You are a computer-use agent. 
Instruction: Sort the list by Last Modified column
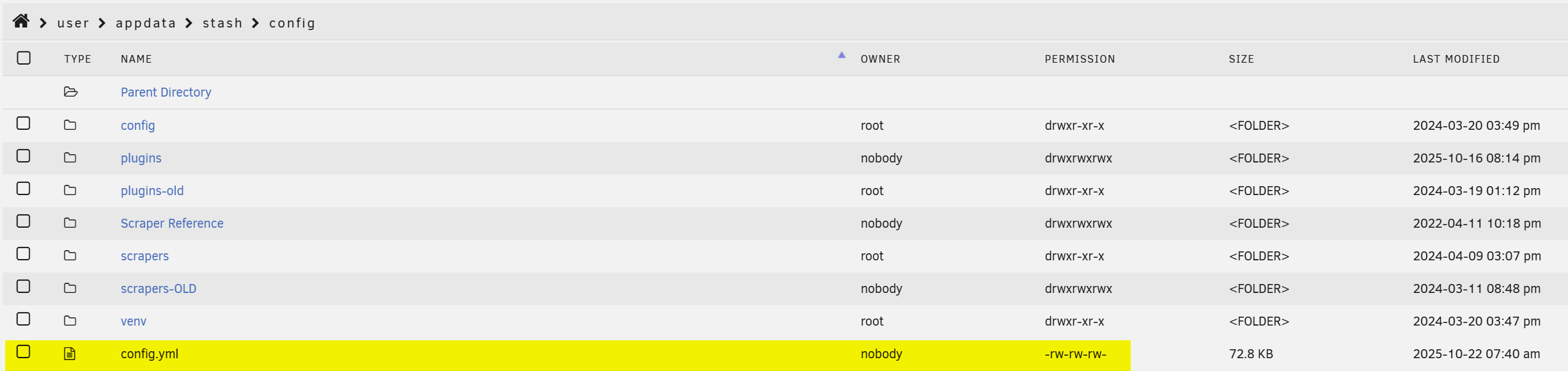[1456, 59]
